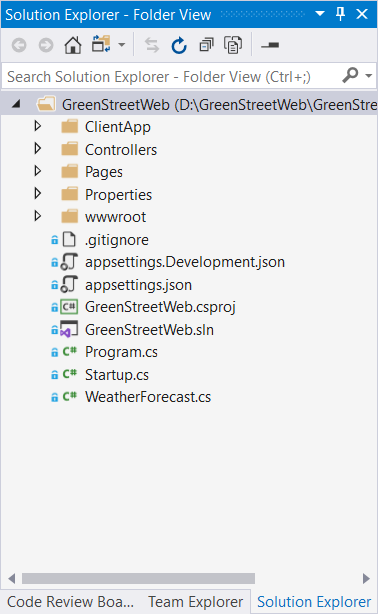Collapse the GreenStreetWeb root node
Viewport: 378px width, 614px height.
point(16,104)
